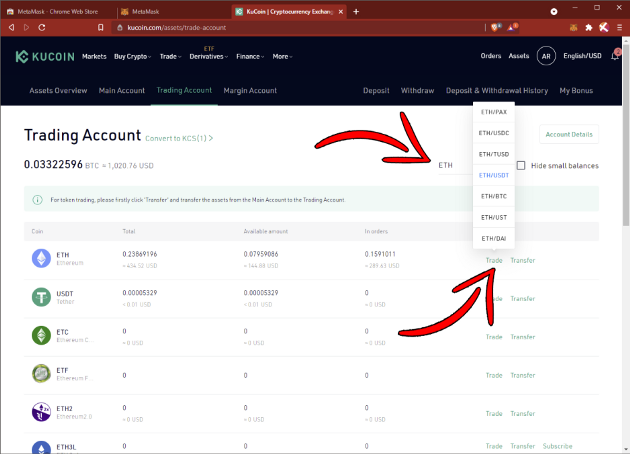Click Trade in the ETH row
Image resolution: width=630 pixels, height=454 pixels.
(494, 260)
